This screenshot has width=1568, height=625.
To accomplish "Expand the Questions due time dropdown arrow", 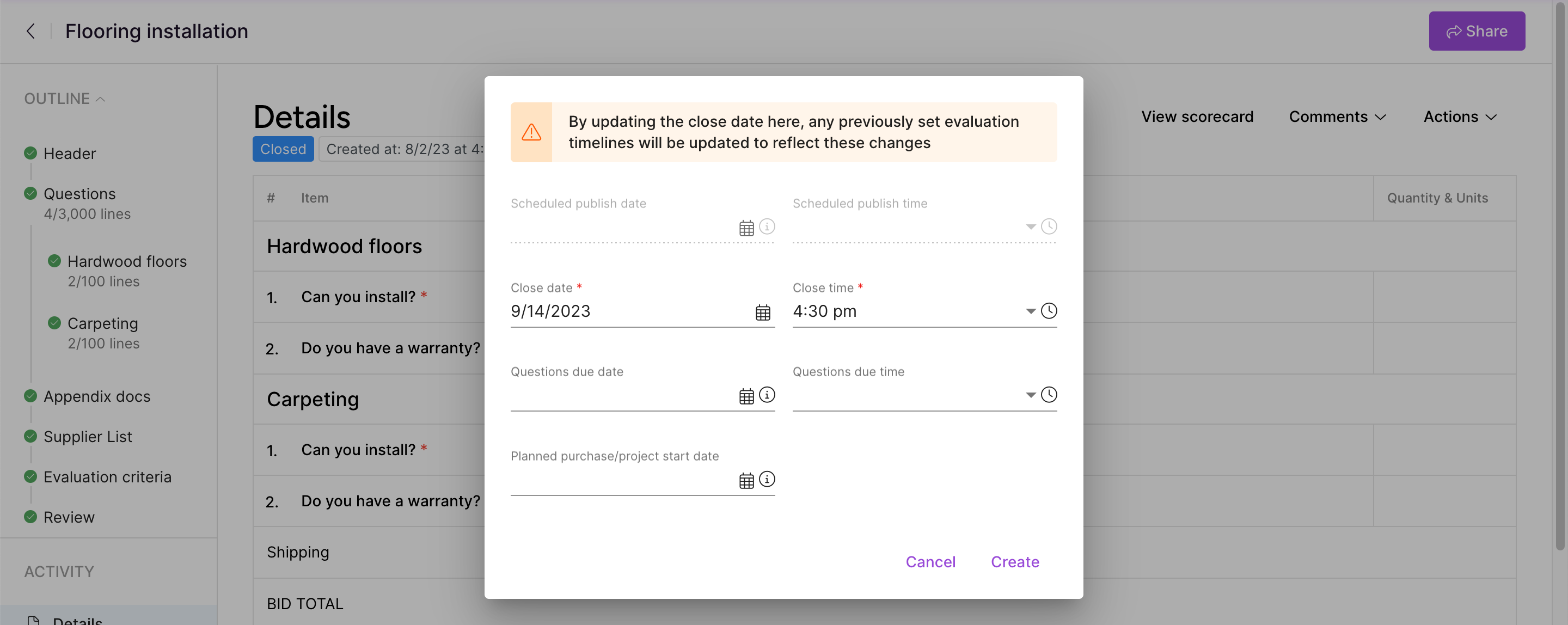I will click(1031, 395).
